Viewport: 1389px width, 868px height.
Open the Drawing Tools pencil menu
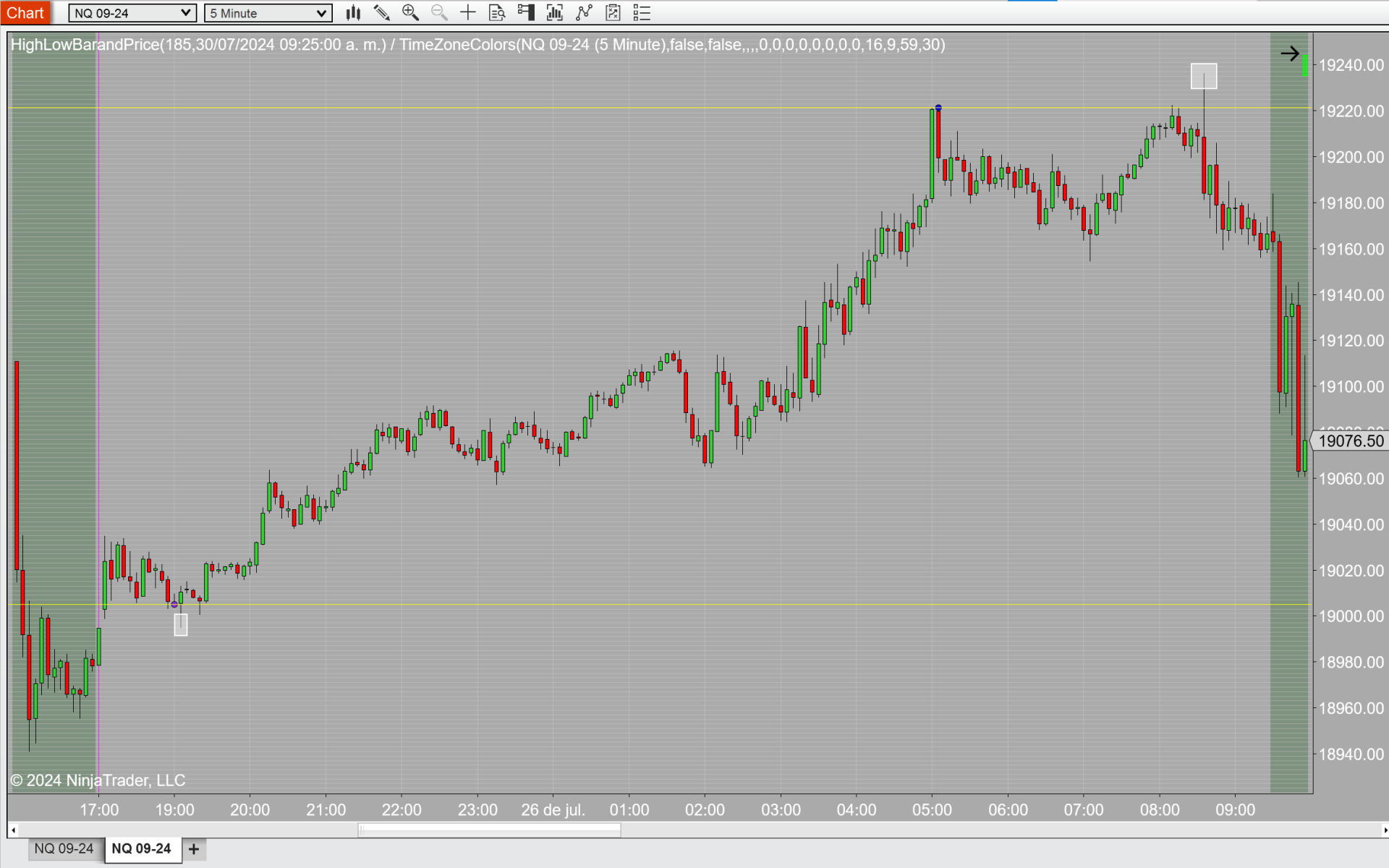pyautogui.click(x=381, y=12)
